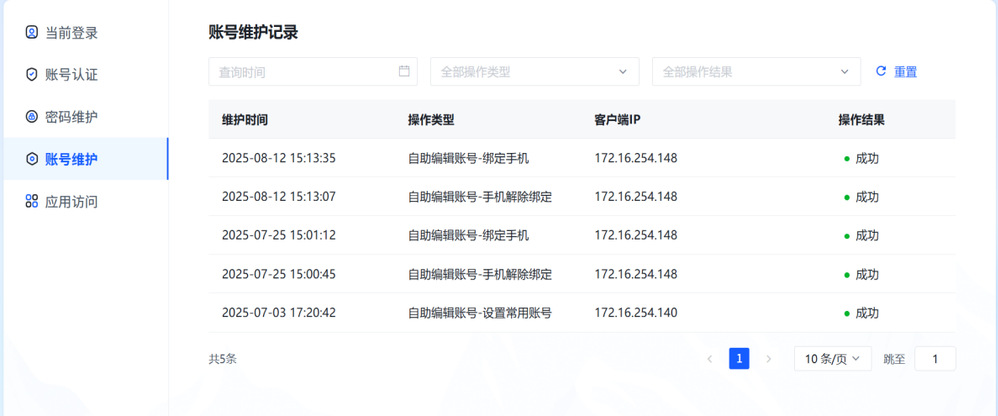Open the 10 条/页 page size selector
Image resolution: width=998 pixels, height=416 pixels.
pyautogui.click(x=832, y=359)
